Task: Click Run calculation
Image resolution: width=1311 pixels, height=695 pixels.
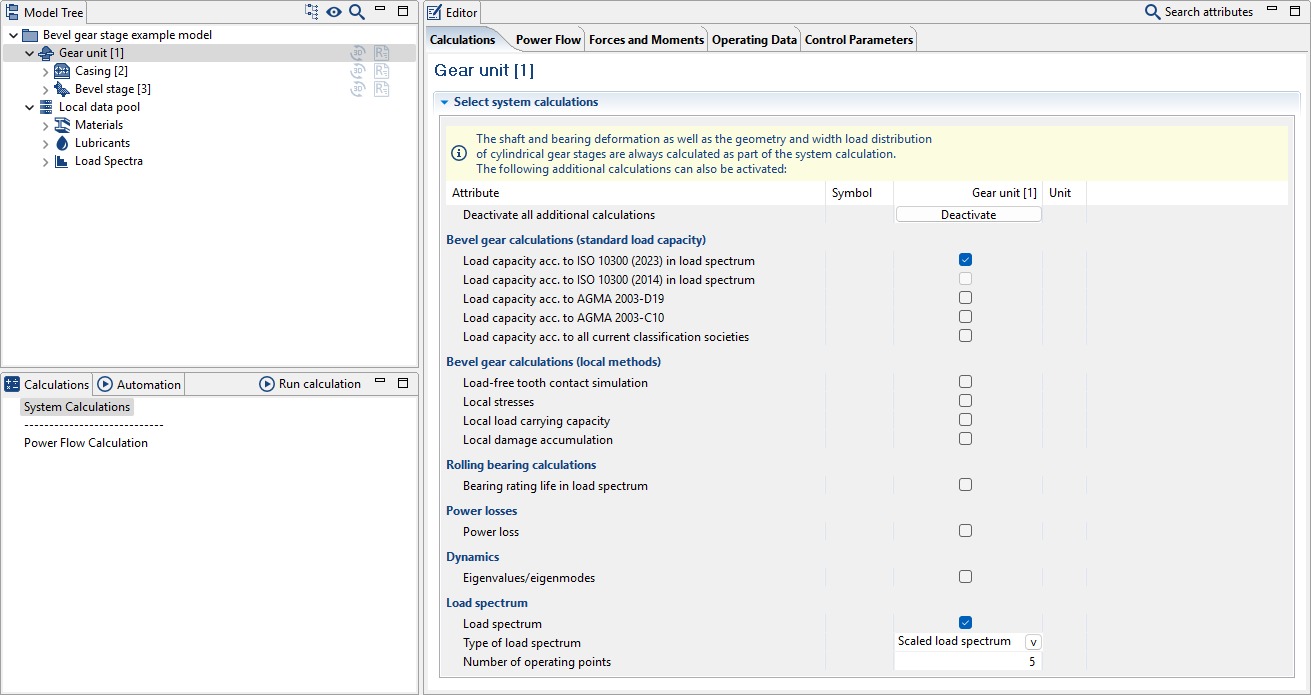Action: click(310, 383)
